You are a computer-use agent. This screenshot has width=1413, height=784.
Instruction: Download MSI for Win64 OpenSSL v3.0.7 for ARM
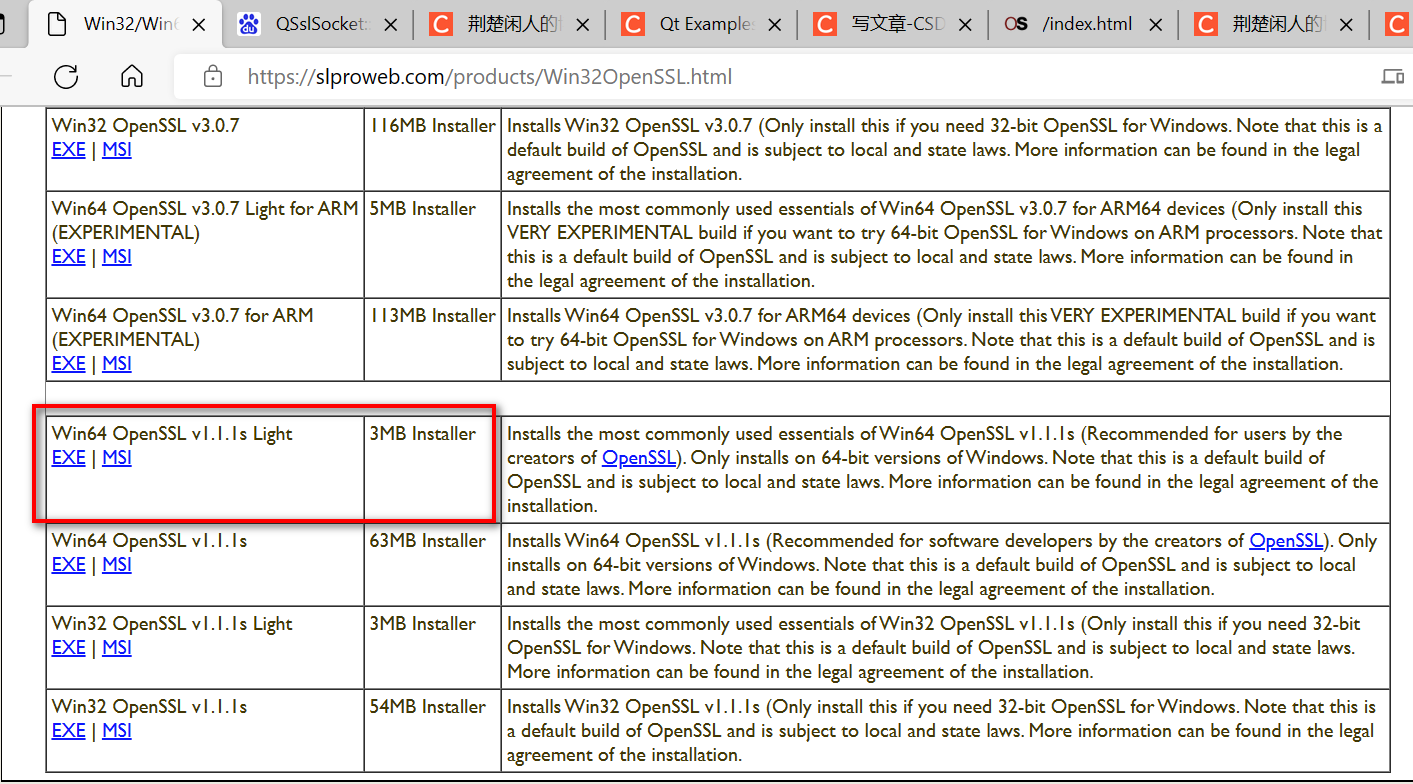(117, 364)
